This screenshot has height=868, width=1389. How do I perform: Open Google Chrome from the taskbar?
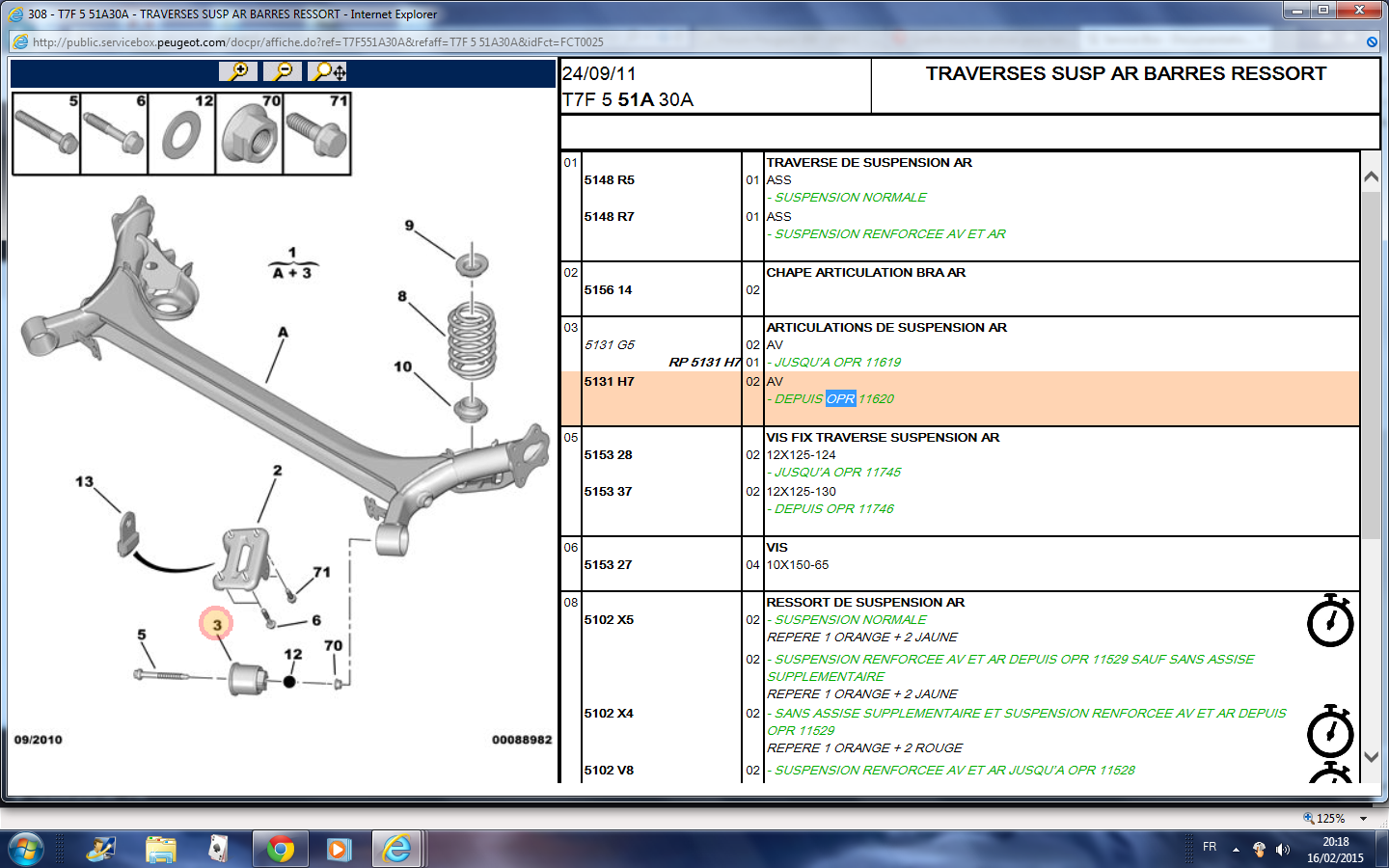[x=281, y=849]
